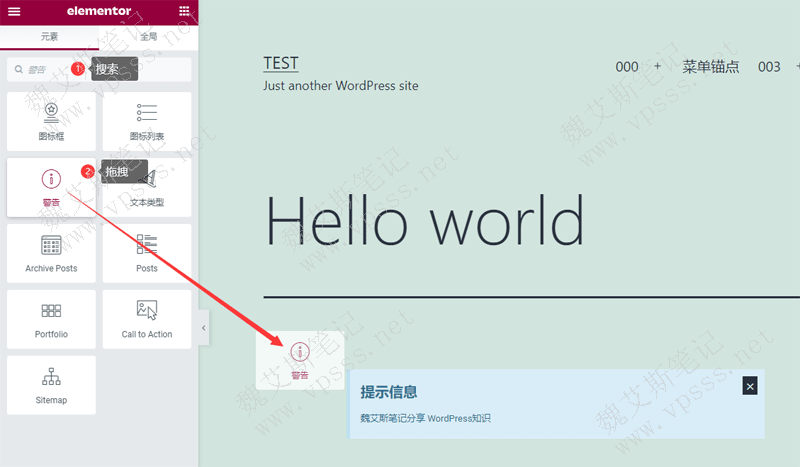800x467 pixels.
Task: Click the widget search field
Action: (99, 69)
